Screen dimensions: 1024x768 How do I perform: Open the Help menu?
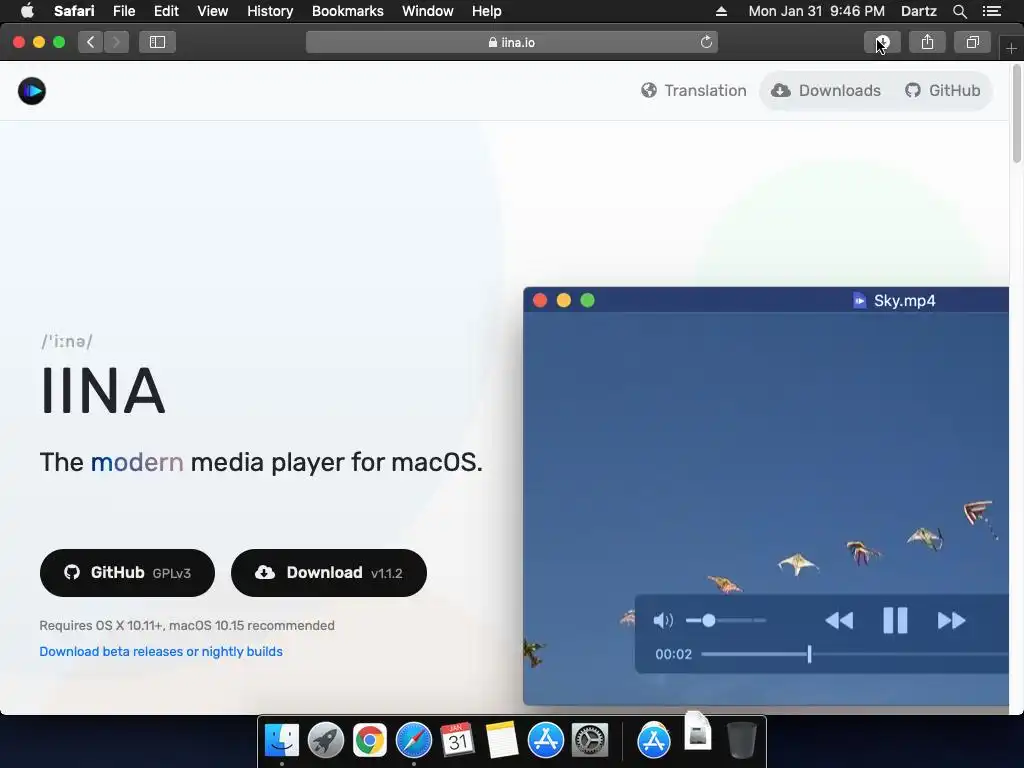487,11
